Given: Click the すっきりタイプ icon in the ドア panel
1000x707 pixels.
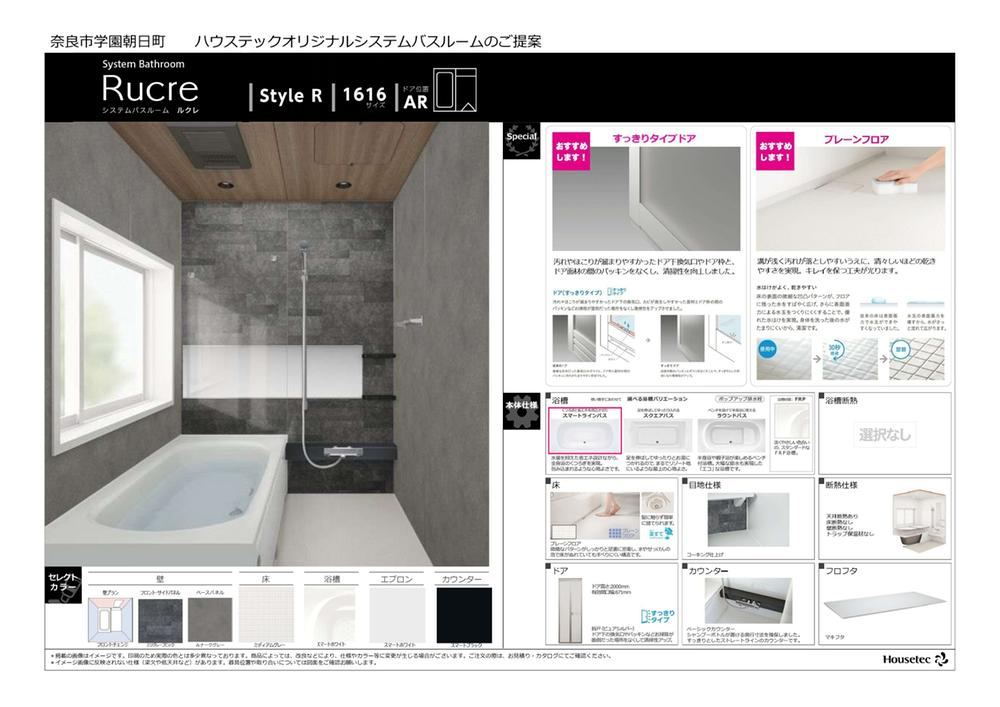Looking at the screenshot, I should point(656,617).
